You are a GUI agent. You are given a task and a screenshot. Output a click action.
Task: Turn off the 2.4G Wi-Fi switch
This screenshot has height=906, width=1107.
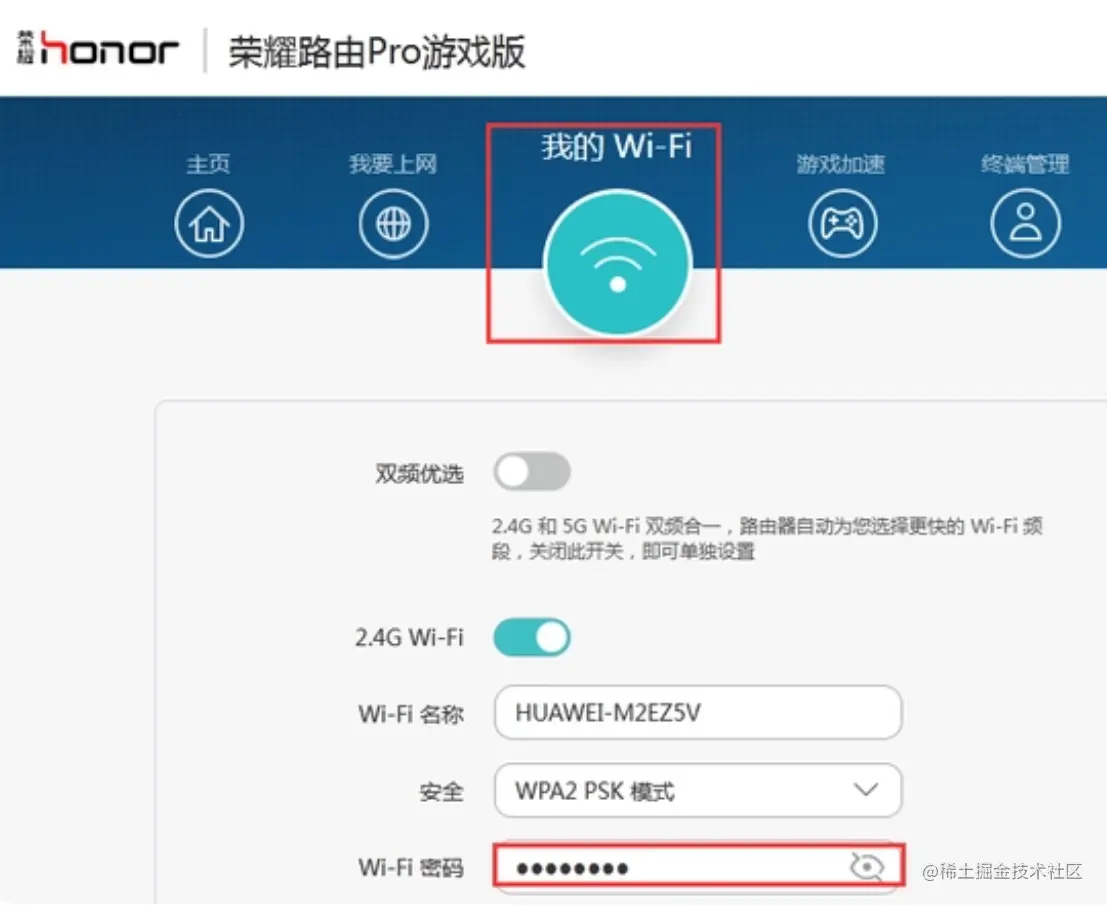click(x=532, y=638)
